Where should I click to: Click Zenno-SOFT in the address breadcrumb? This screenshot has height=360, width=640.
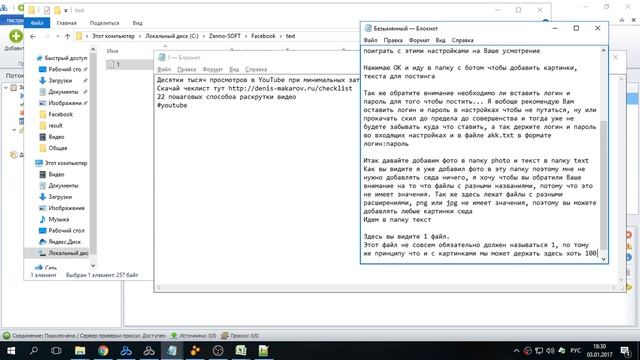[x=224, y=36]
